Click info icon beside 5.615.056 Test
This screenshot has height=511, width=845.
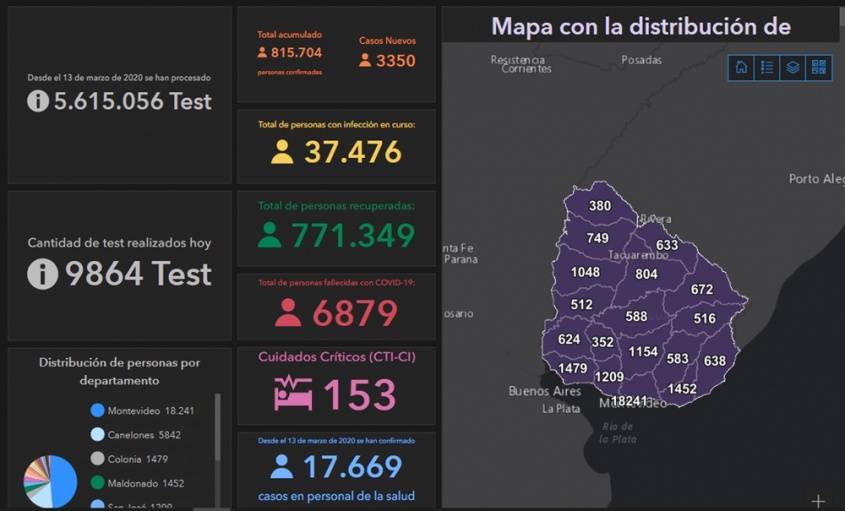click(38, 101)
